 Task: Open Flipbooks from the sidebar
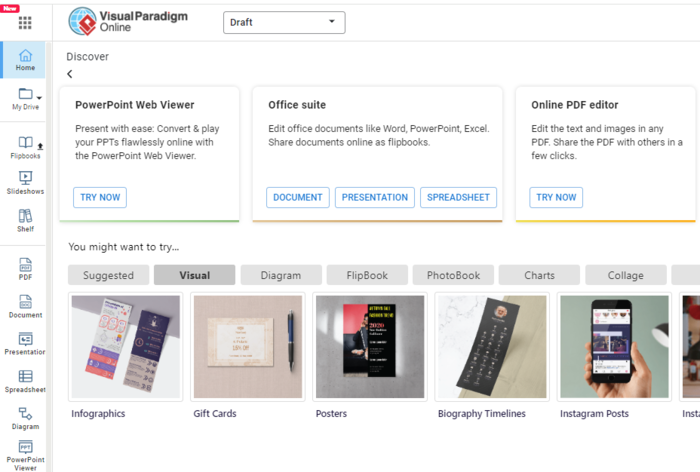point(25,148)
